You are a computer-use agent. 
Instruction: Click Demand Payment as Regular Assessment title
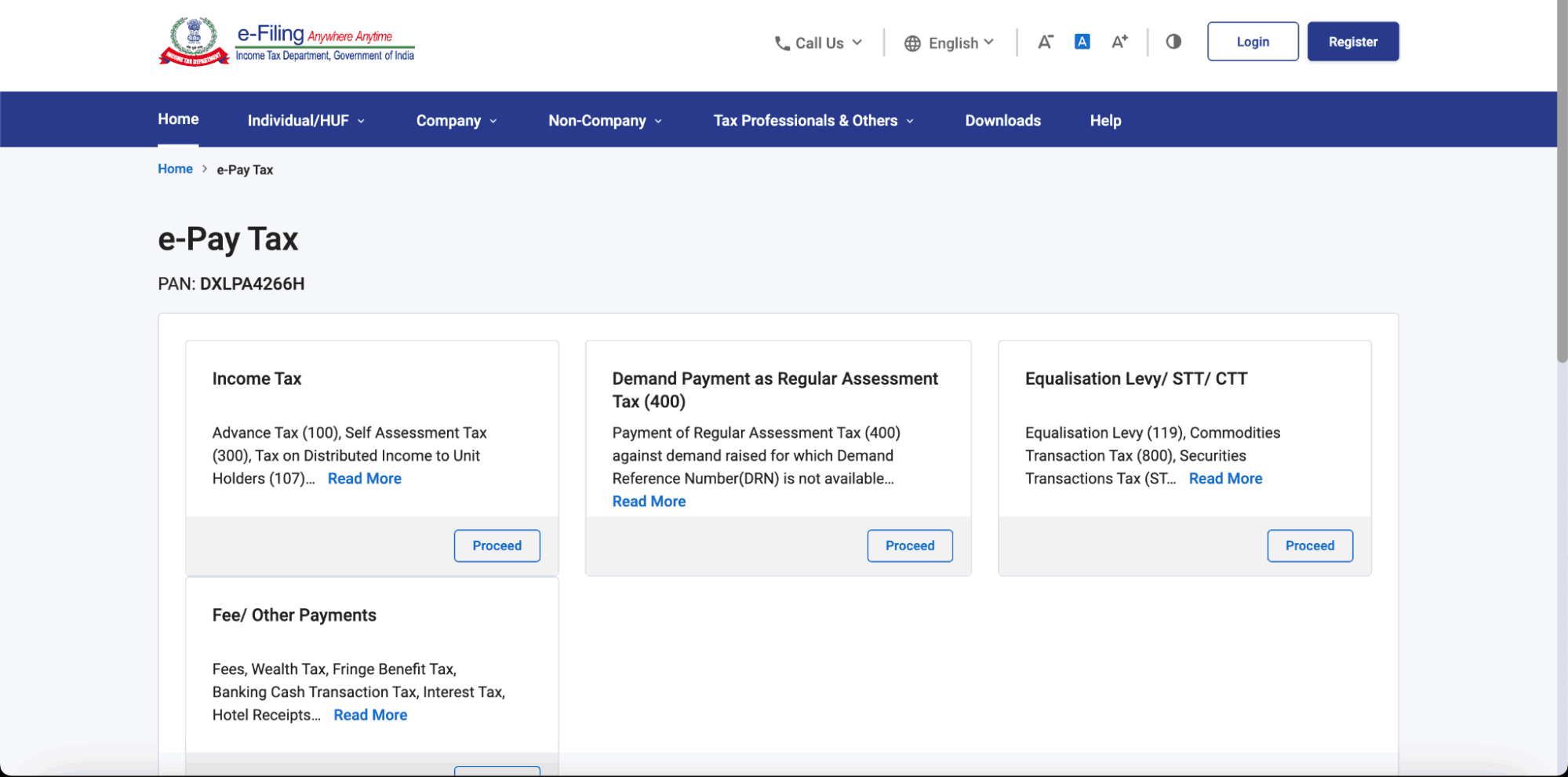775,390
